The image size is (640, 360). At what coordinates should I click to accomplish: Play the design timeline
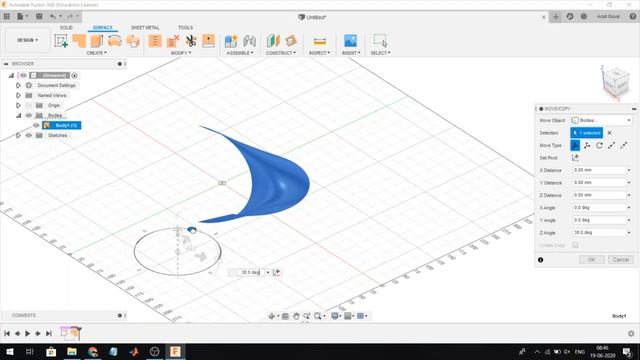[x=27, y=333]
